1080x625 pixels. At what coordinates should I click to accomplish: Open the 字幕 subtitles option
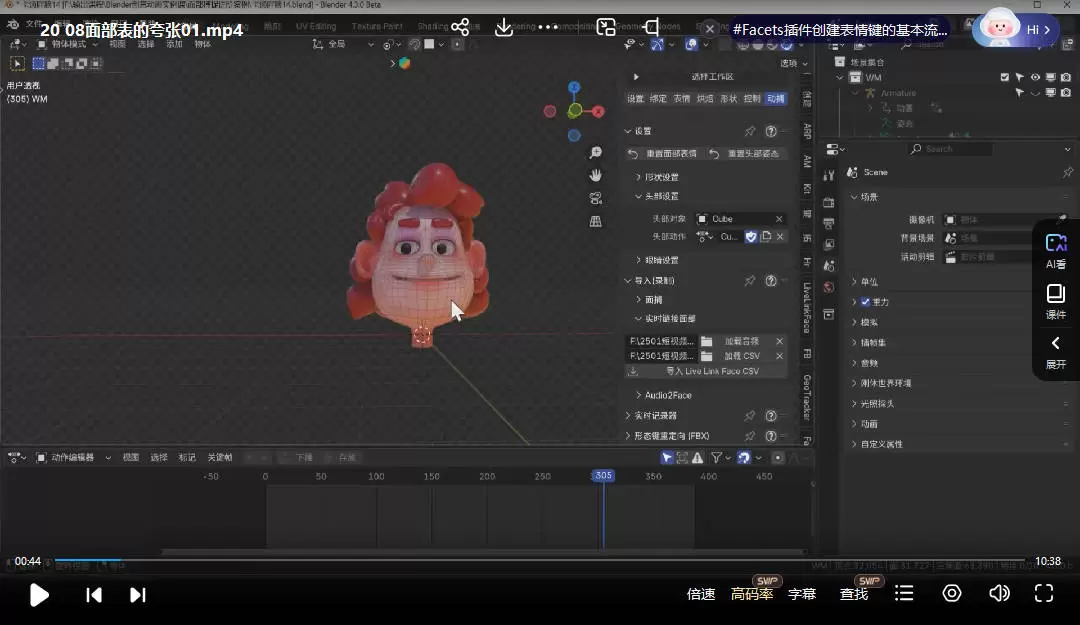tap(802, 594)
